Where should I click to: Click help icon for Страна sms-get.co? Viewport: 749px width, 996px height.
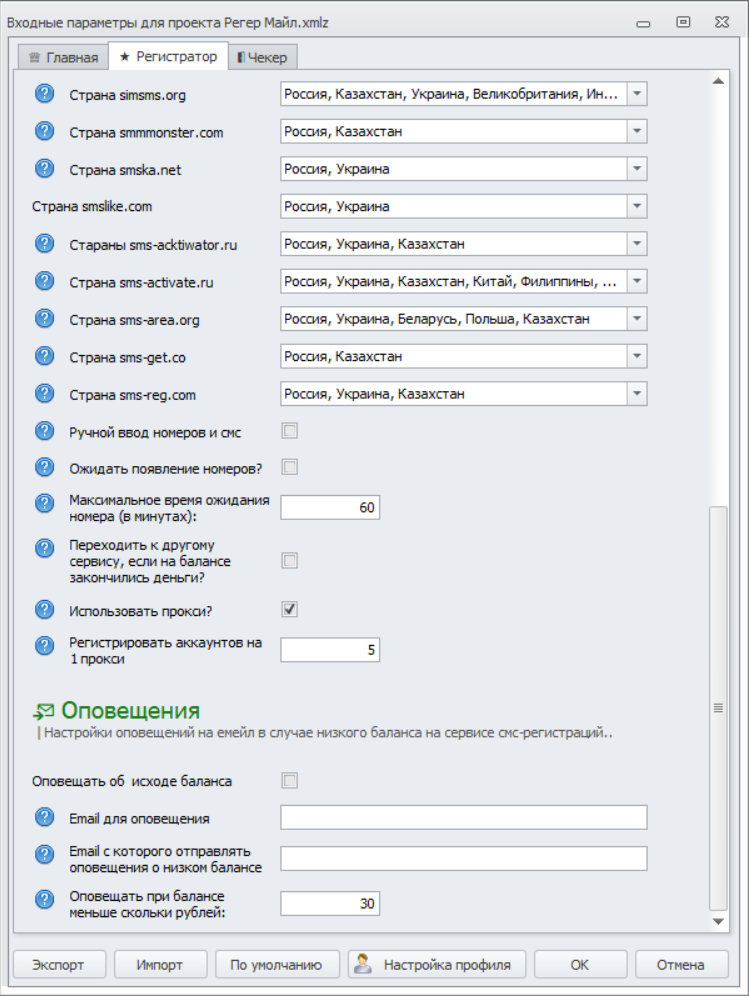(44, 356)
